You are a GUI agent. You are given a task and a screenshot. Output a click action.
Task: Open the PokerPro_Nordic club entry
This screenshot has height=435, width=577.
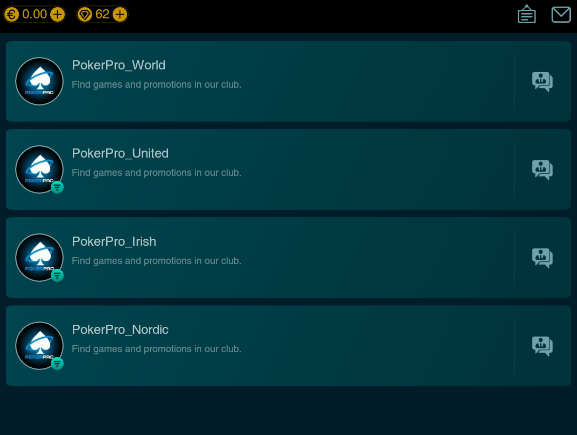click(288, 346)
